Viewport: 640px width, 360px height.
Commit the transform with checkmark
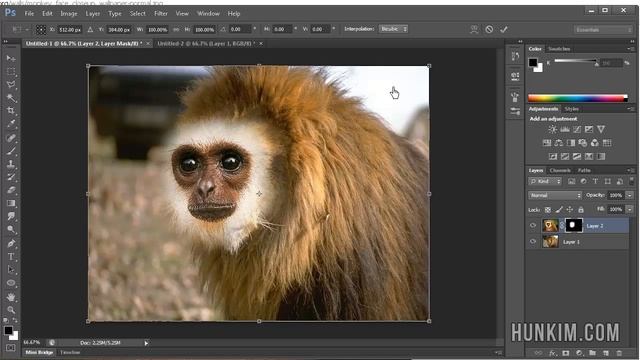[x=504, y=29]
